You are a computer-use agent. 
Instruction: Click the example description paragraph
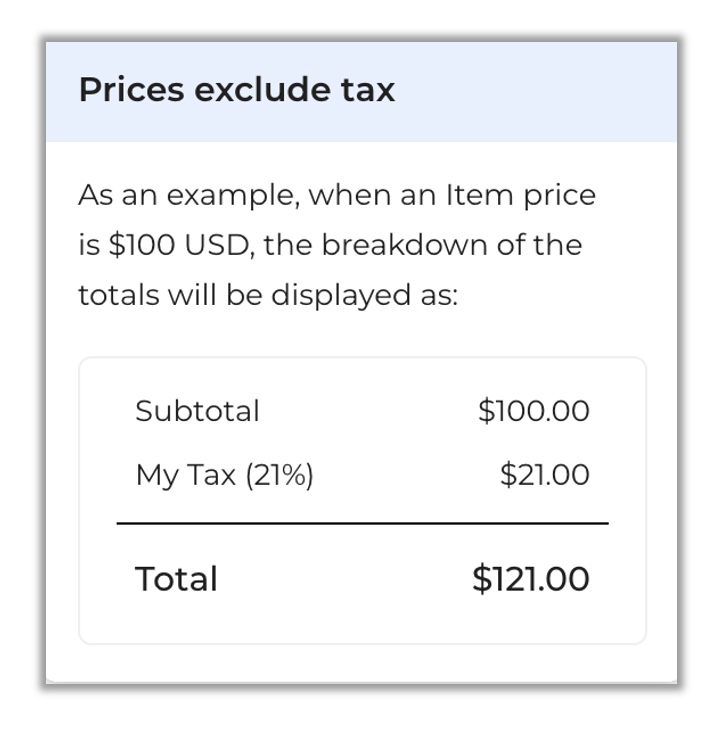click(x=337, y=245)
